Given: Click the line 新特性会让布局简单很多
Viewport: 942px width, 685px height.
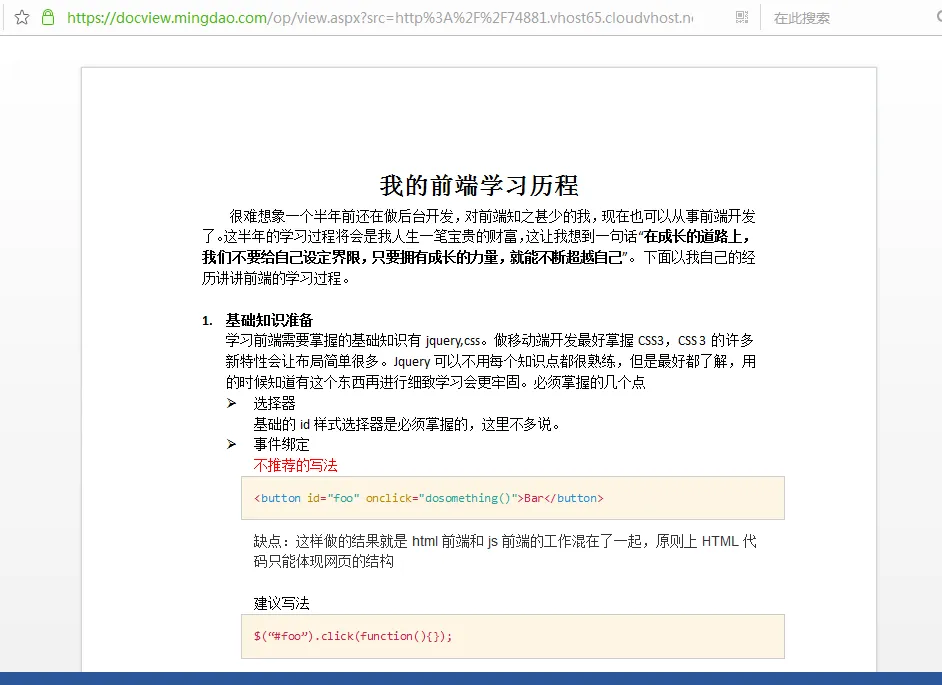Looking at the screenshot, I should click(491, 362).
